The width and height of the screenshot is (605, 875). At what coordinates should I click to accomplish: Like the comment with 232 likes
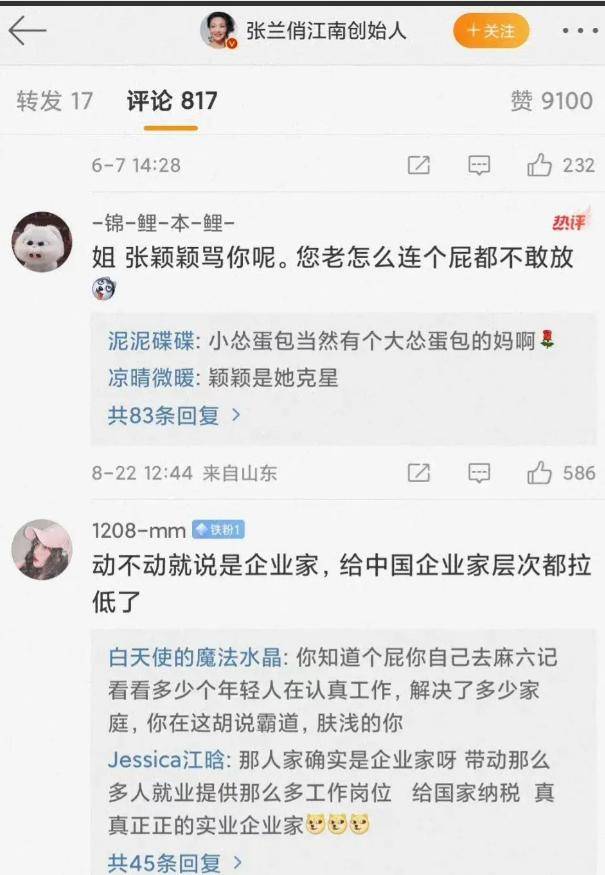pos(539,165)
